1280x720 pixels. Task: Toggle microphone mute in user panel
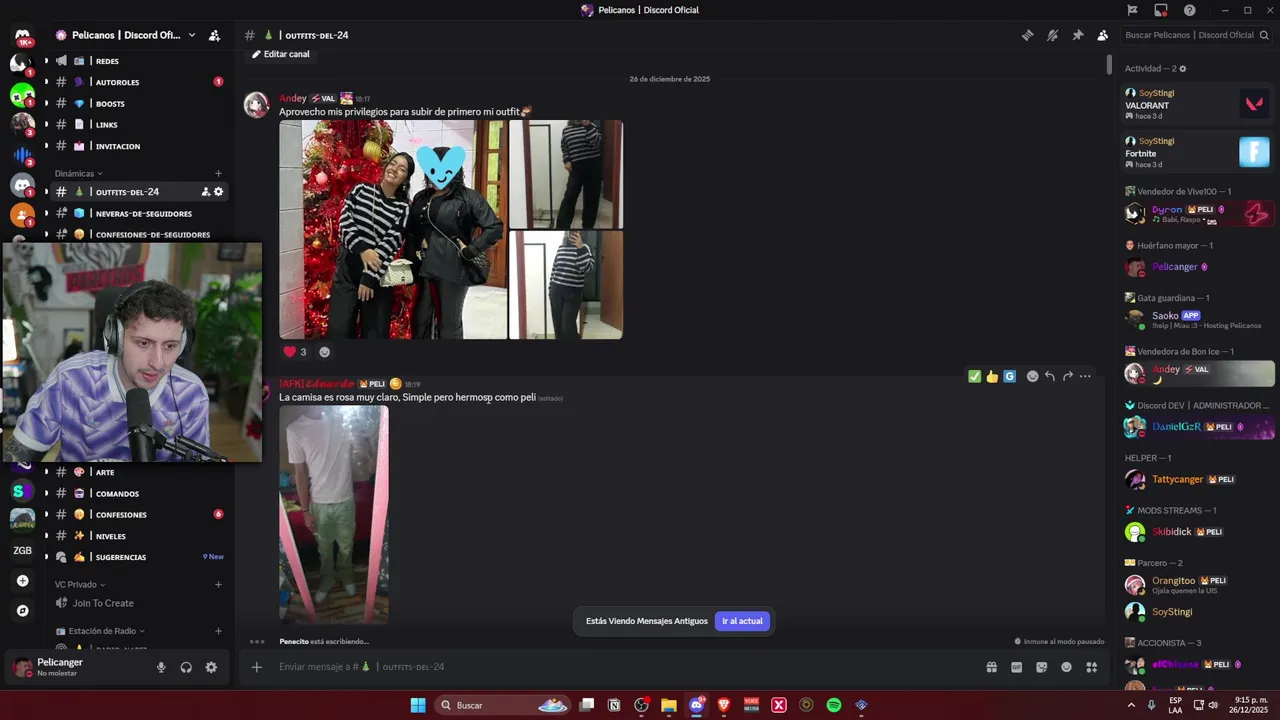[x=161, y=667]
